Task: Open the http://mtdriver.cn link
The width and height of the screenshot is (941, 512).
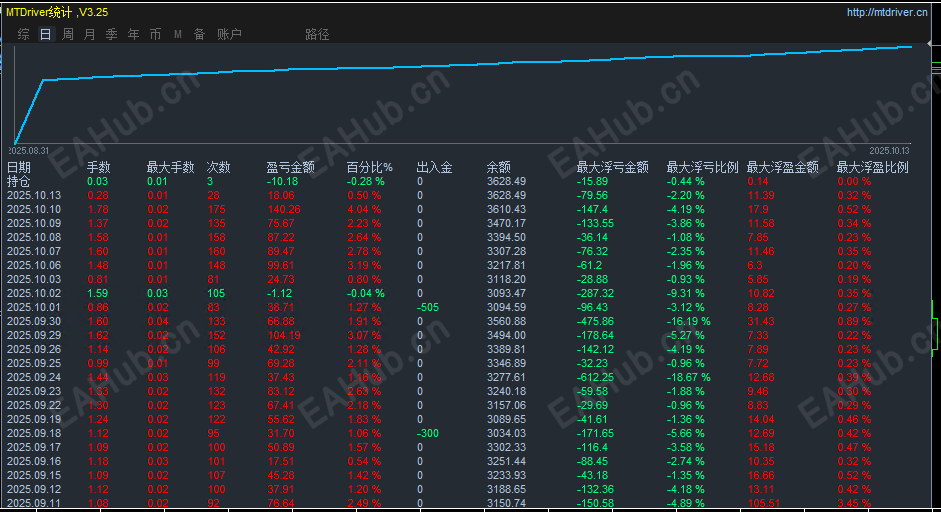Action: tap(887, 12)
